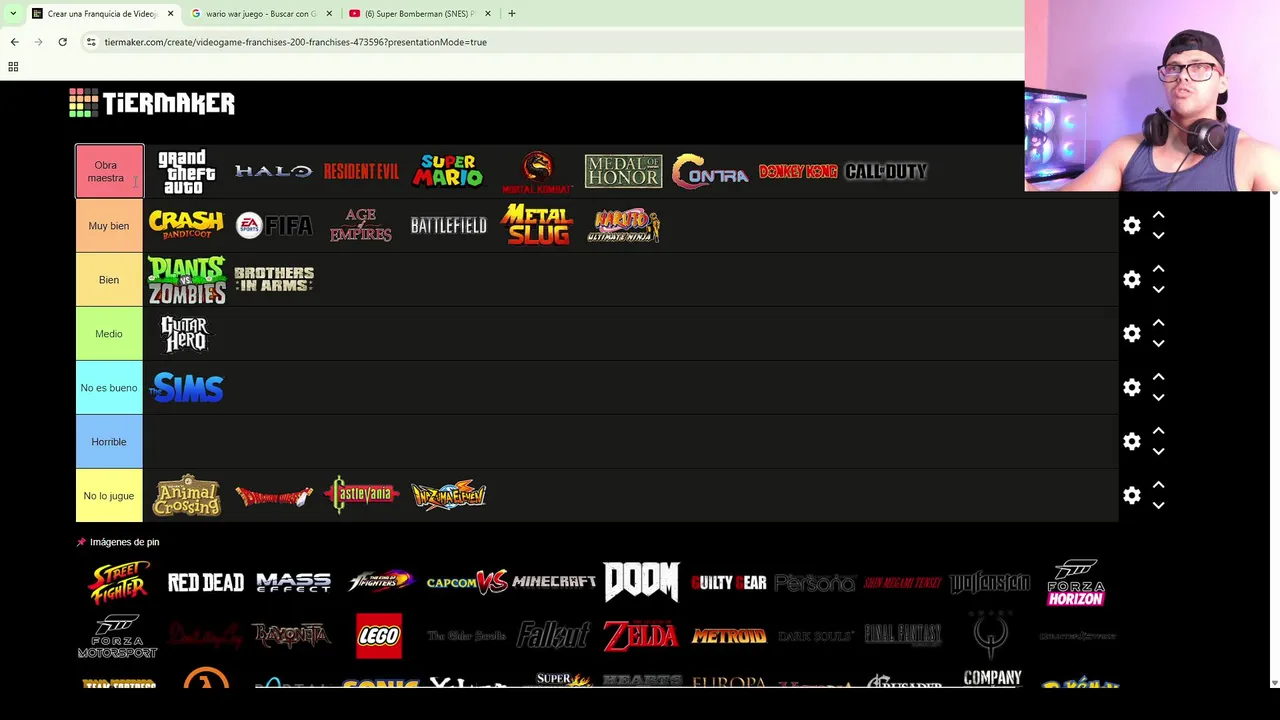Select the Crash Bandicoot logo

(x=186, y=225)
